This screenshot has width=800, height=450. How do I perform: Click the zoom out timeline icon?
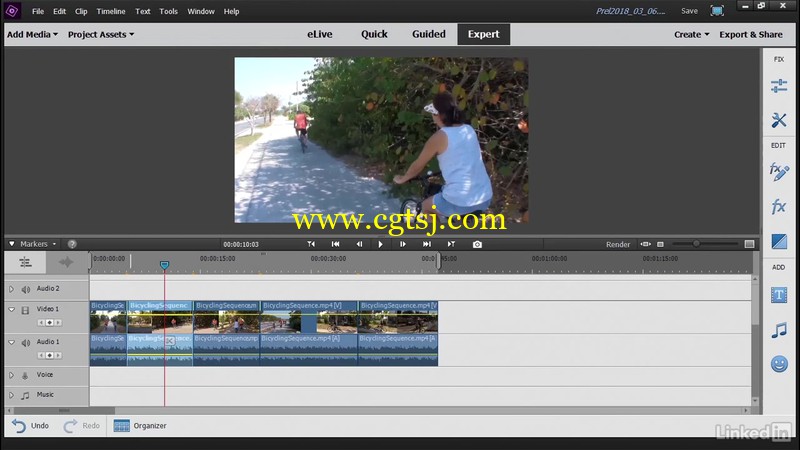coord(660,244)
